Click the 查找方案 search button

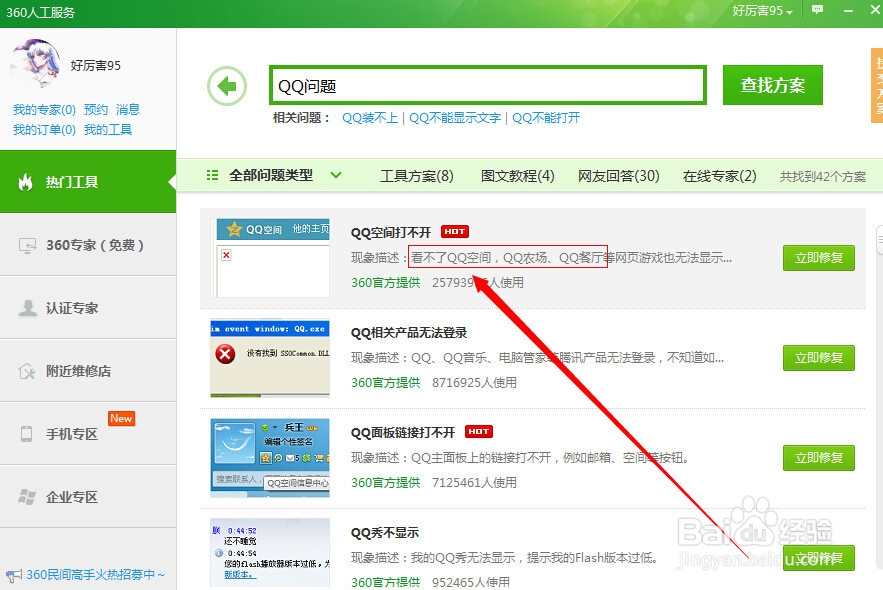(x=774, y=85)
